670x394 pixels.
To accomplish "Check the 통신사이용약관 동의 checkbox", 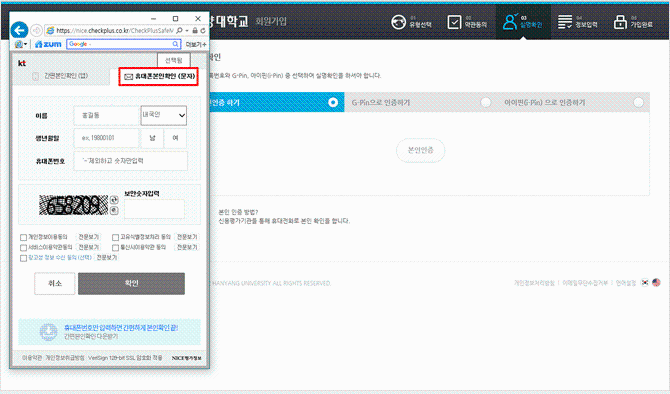I will [115, 247].
